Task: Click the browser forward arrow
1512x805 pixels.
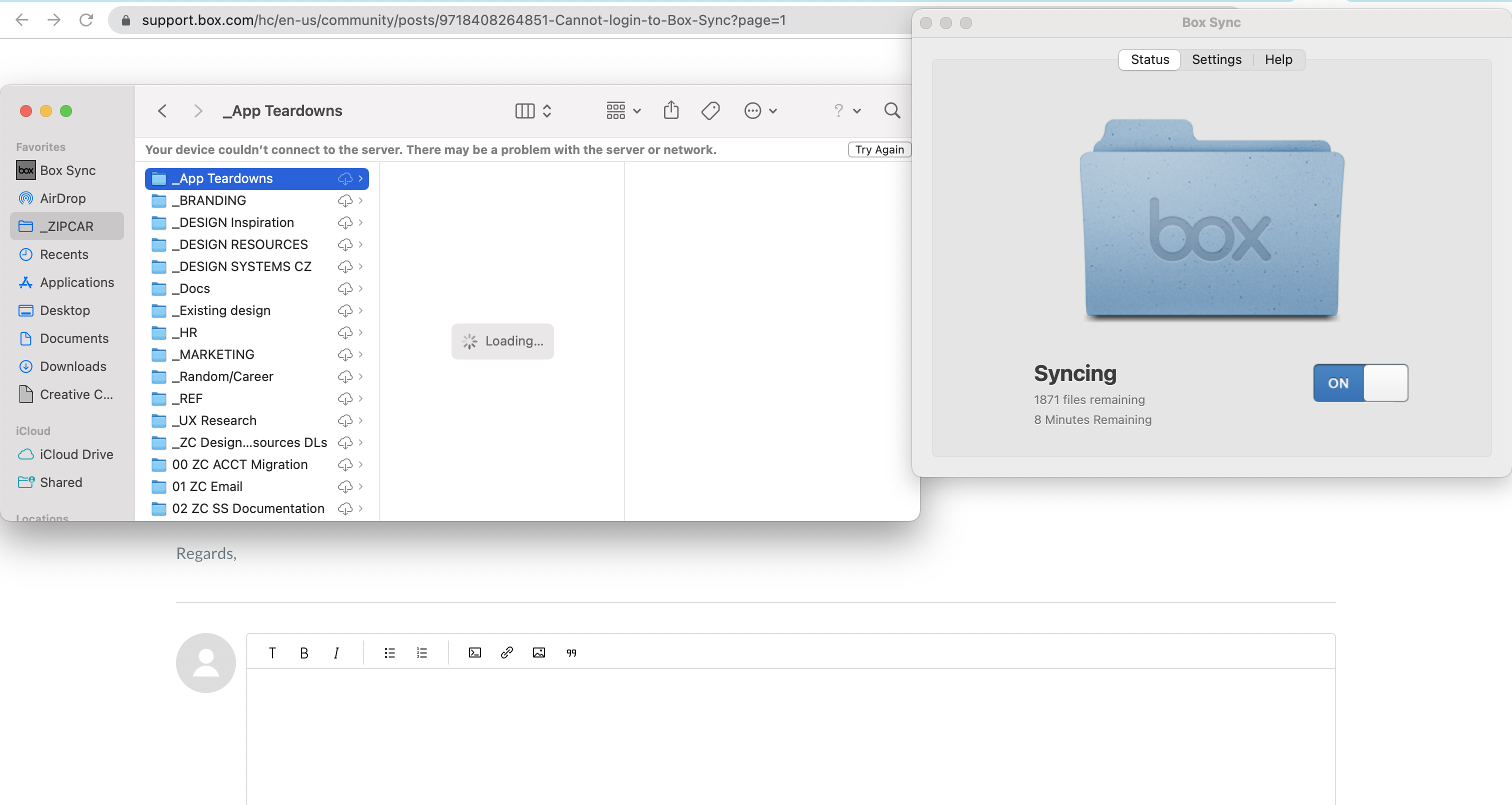Action: [x=54, y=20]
